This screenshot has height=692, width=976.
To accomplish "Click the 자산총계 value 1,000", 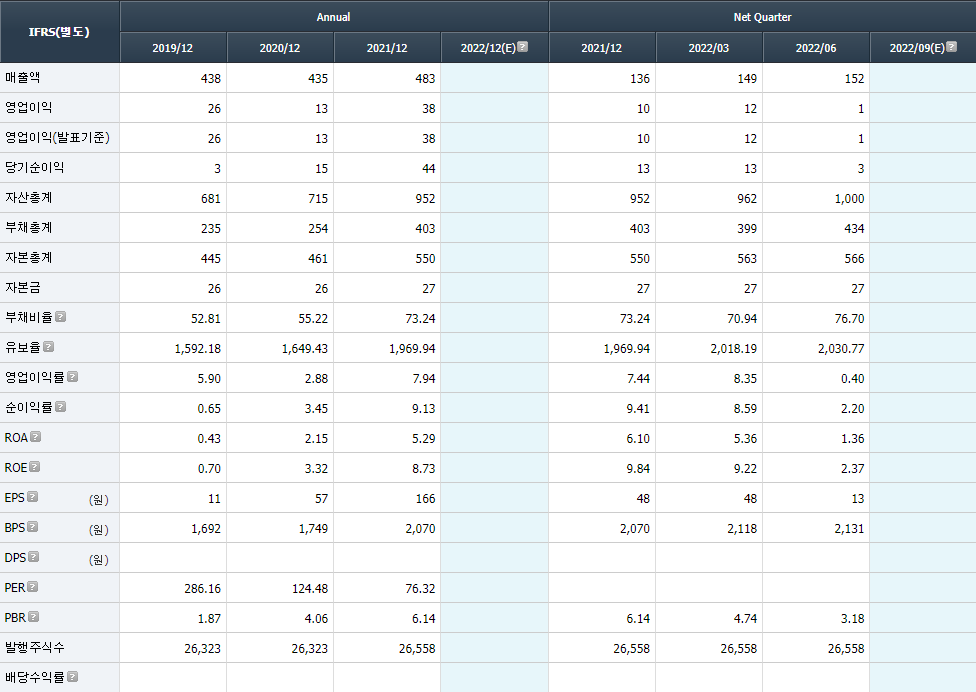I will coord(849,199).
